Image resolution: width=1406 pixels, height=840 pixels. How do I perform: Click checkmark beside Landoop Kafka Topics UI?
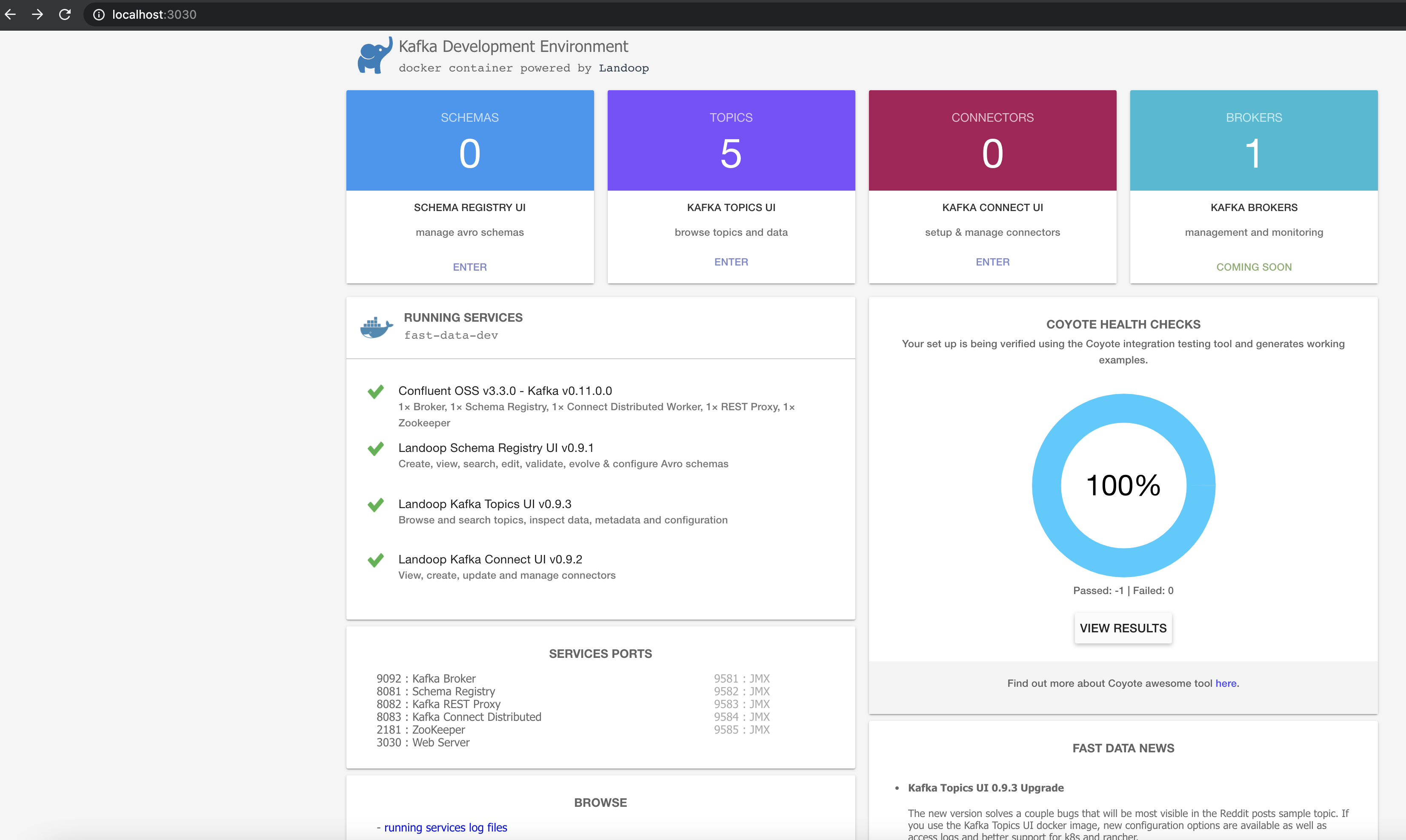point(375,504)
